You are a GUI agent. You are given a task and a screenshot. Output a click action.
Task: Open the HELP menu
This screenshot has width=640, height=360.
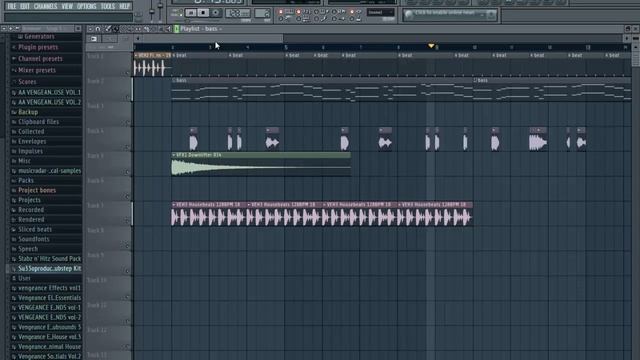[124, 6]
